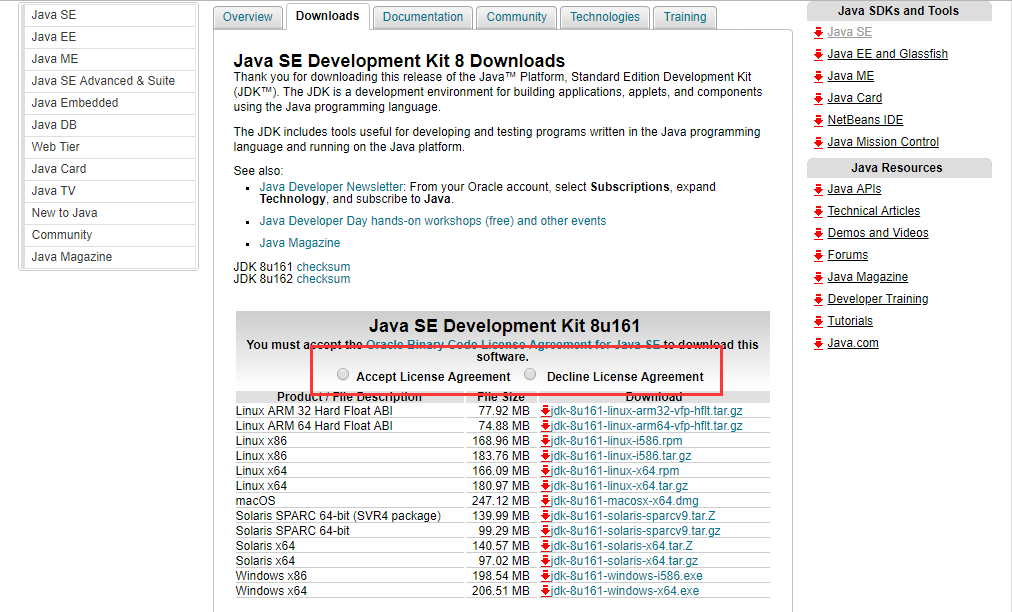Click the red arrow icon beside Forums

click(818, 256)
